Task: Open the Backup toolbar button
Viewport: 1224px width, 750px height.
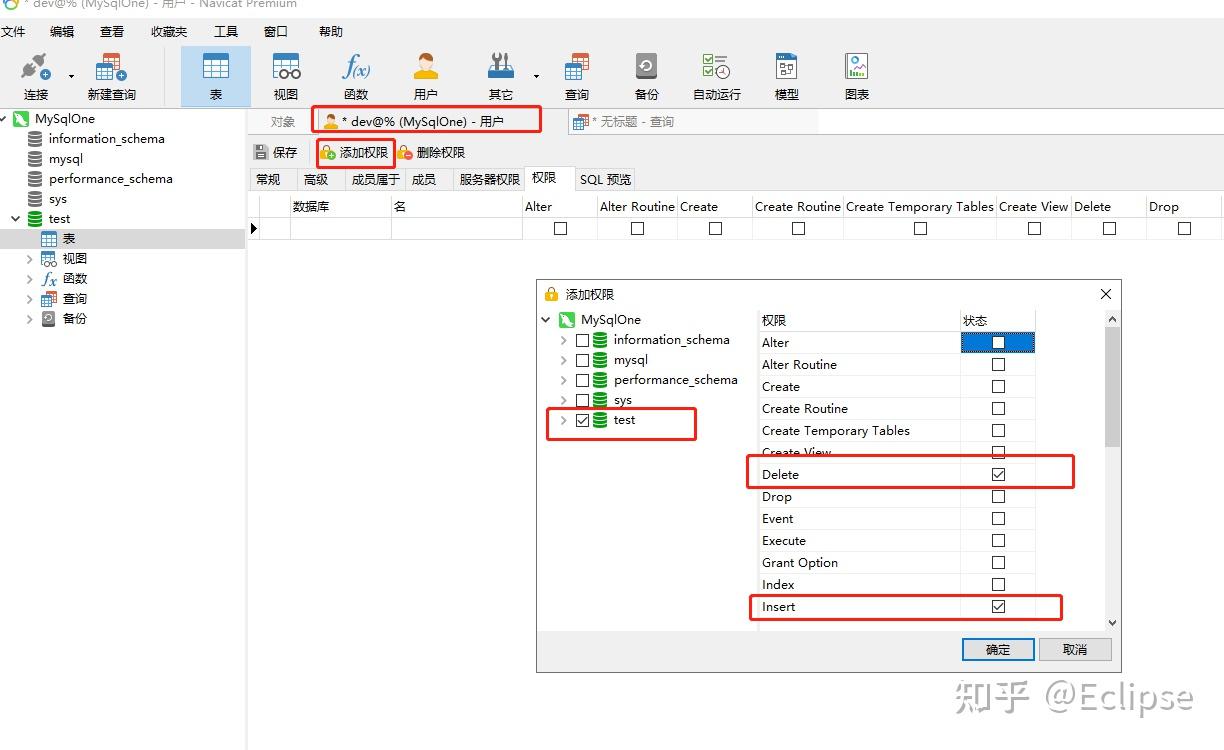Action: 647,77
